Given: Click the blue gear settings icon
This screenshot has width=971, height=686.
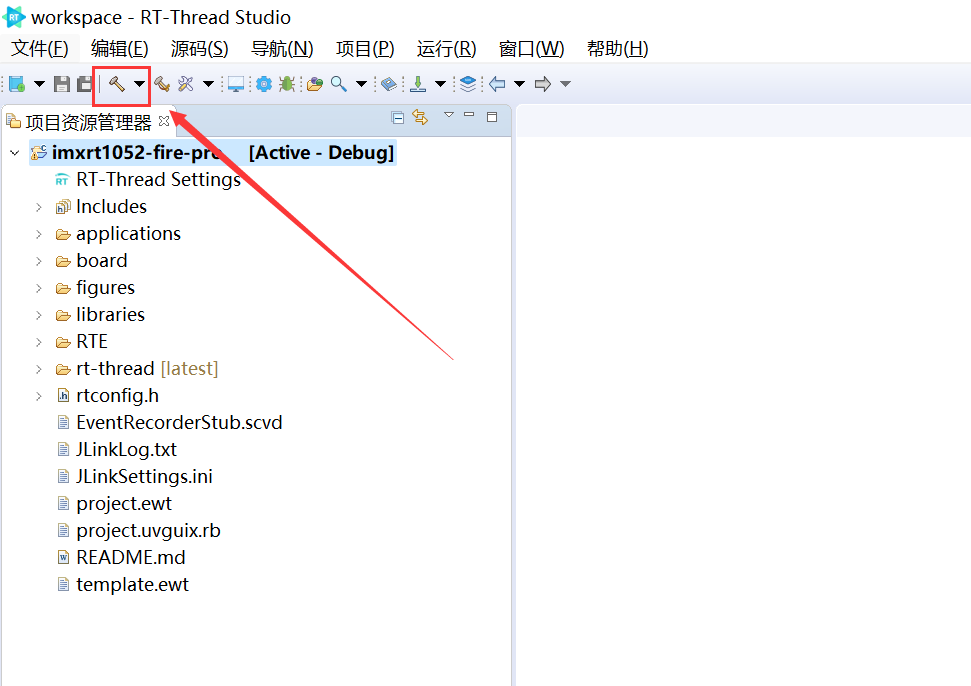Looking at the screenshot, I should [x=263, y=84].
